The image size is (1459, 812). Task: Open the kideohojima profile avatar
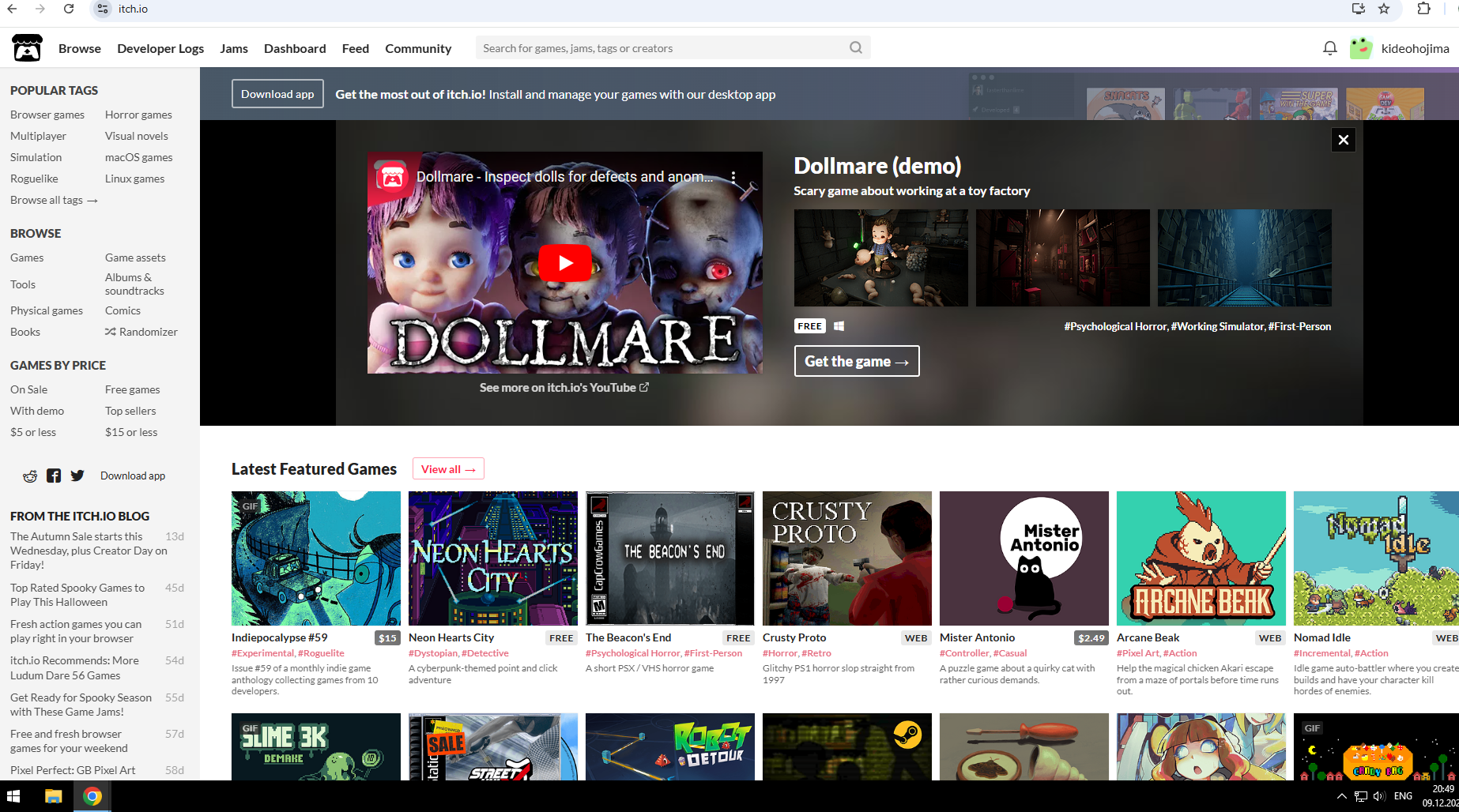[1361, 48]
